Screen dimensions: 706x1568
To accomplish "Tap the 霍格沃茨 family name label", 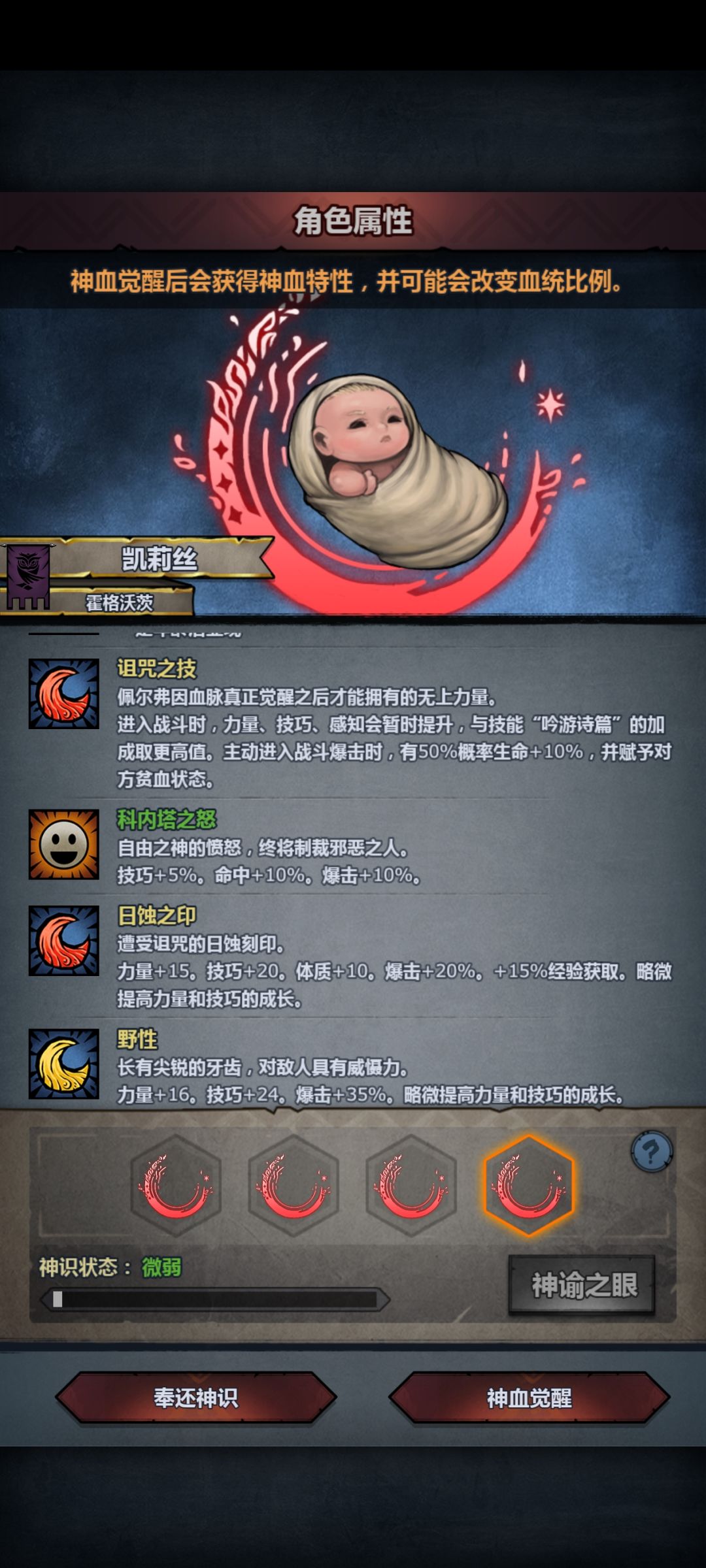I will pos(120,602).
